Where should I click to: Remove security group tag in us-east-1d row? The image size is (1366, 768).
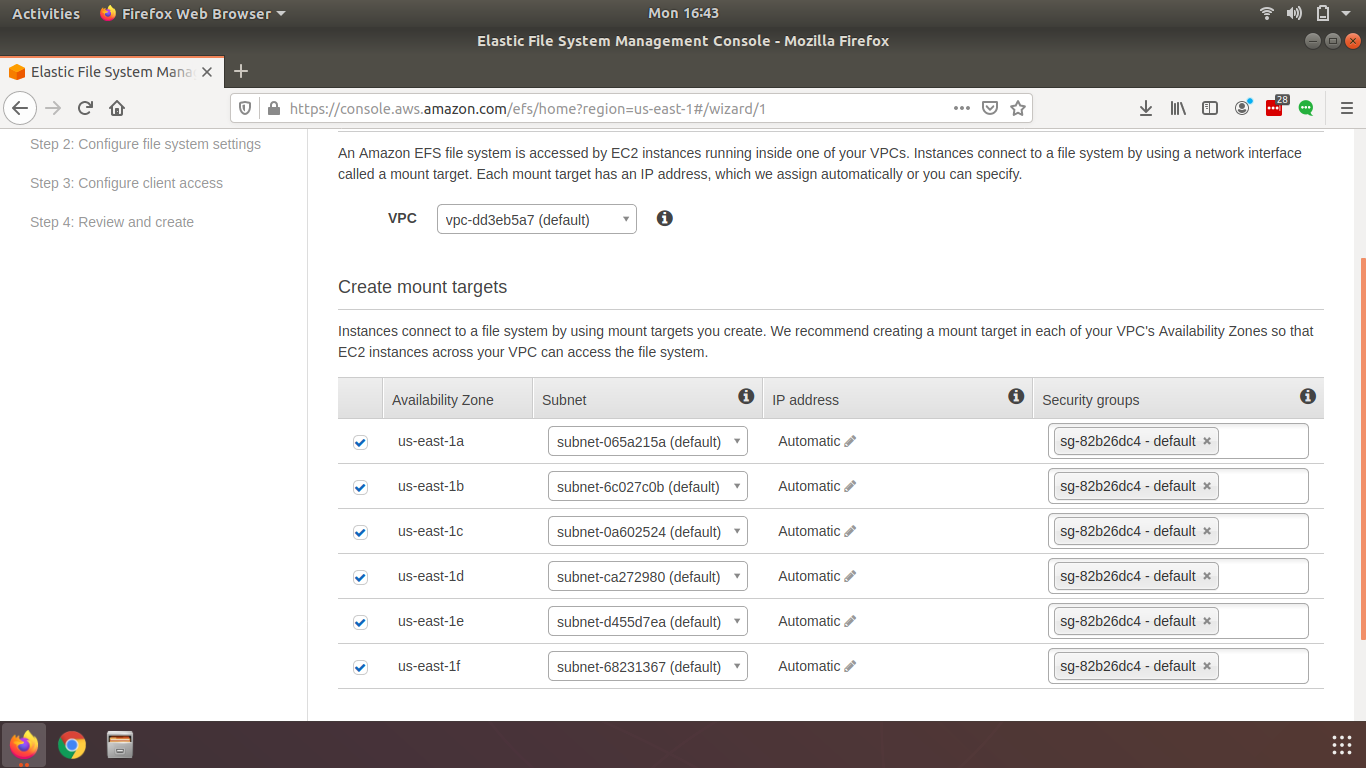[1207, 576]
